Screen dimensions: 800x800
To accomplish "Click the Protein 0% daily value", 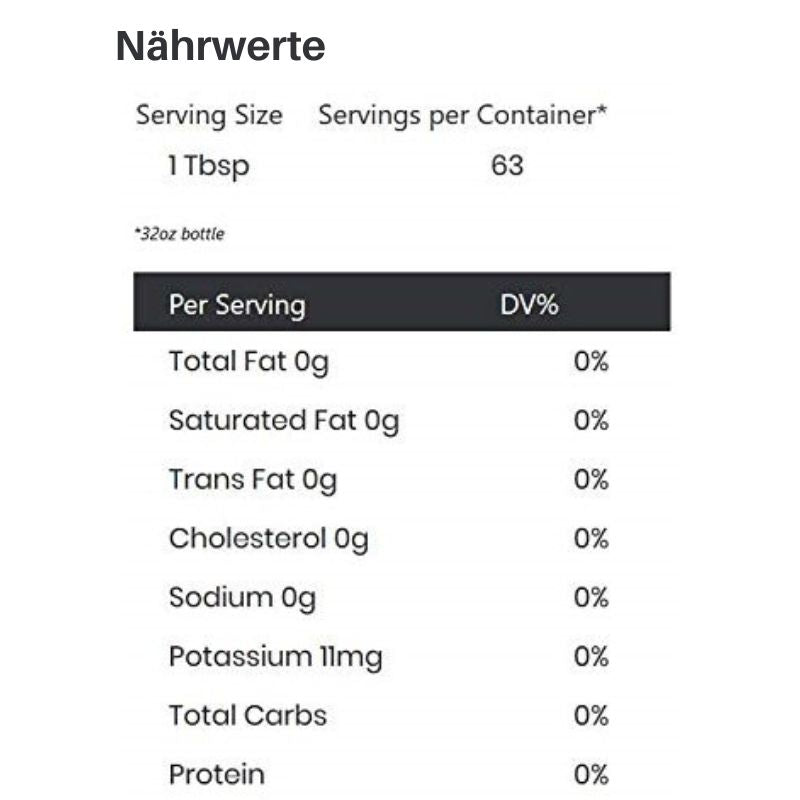I will click(x=591, y=774).
